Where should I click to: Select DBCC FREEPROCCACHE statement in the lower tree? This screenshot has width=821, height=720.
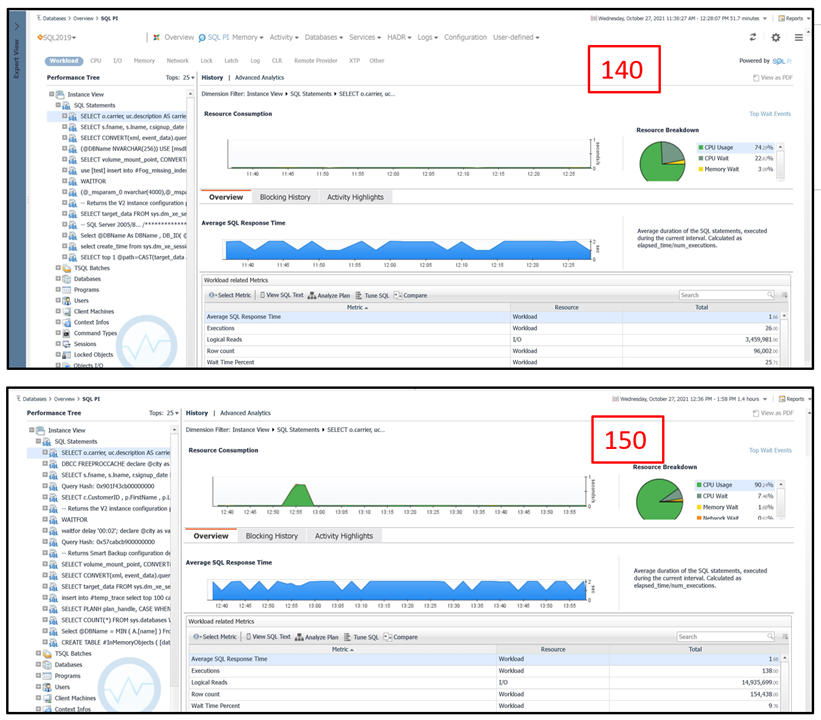point(115,464)
